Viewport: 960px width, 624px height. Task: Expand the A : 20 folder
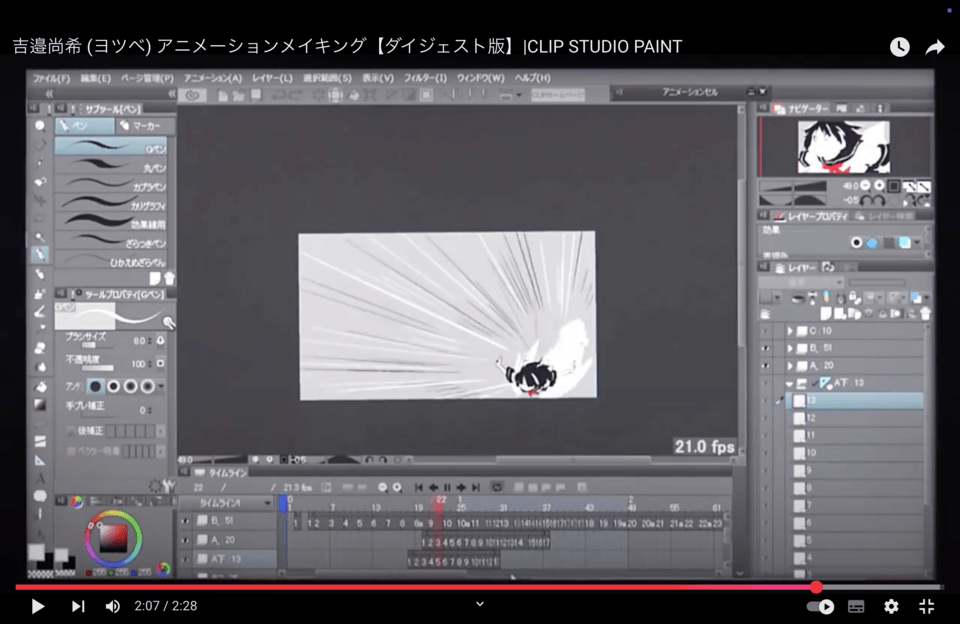(x=790, y=366)
